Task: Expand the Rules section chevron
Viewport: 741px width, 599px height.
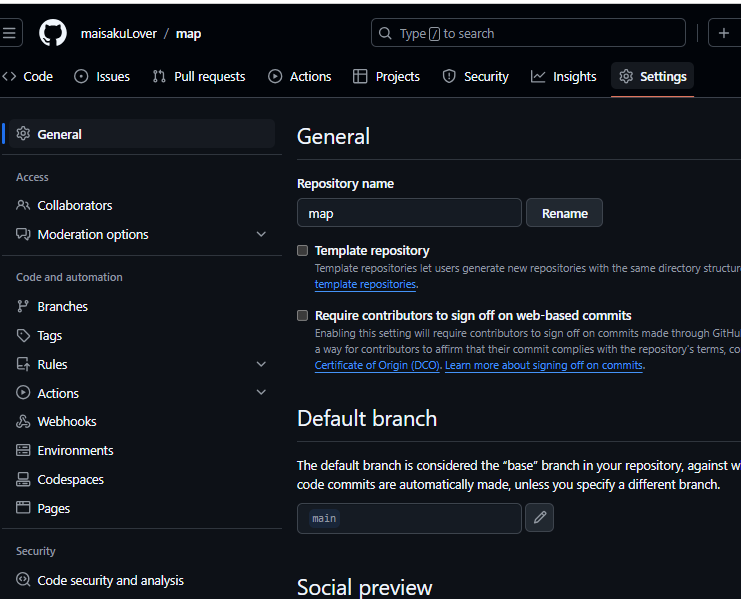Action: click(261, 364)
